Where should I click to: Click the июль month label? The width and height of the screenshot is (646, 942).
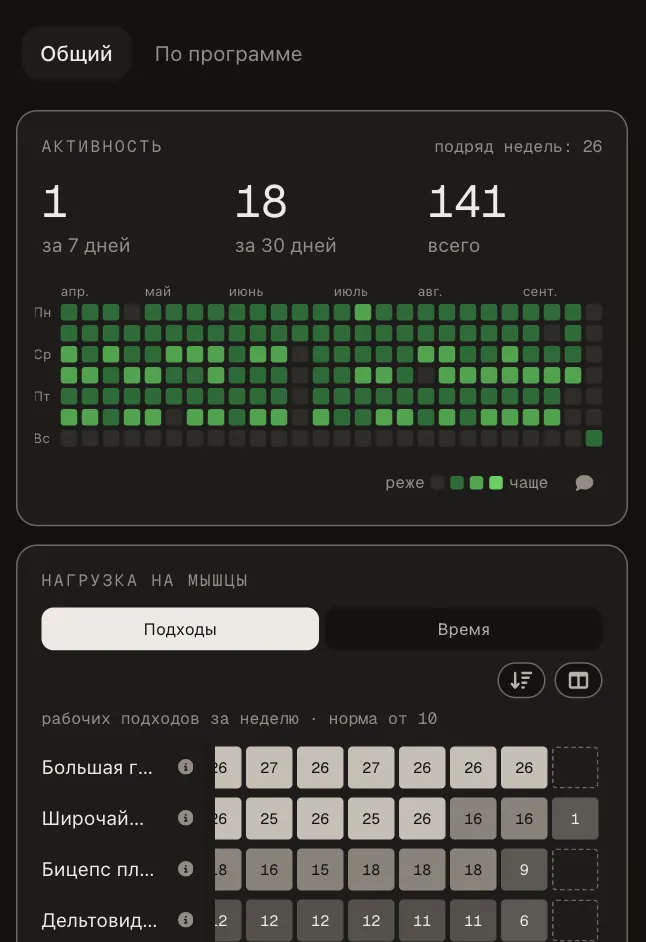(350, 291)
